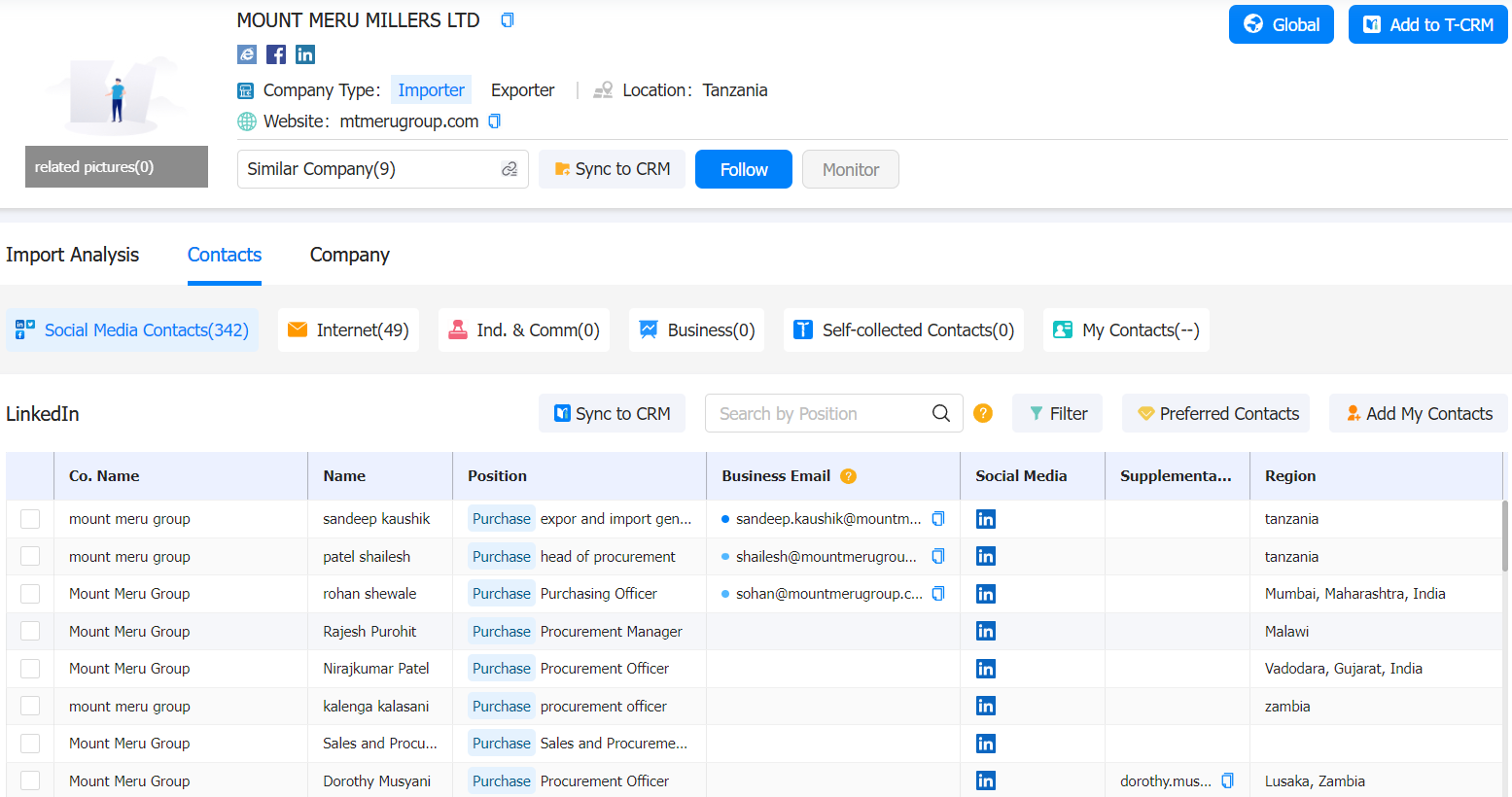This screenshot has height=797, width=1512.
Task: Click the link icon in Similar Company box
Action: [x=509, y=169]
